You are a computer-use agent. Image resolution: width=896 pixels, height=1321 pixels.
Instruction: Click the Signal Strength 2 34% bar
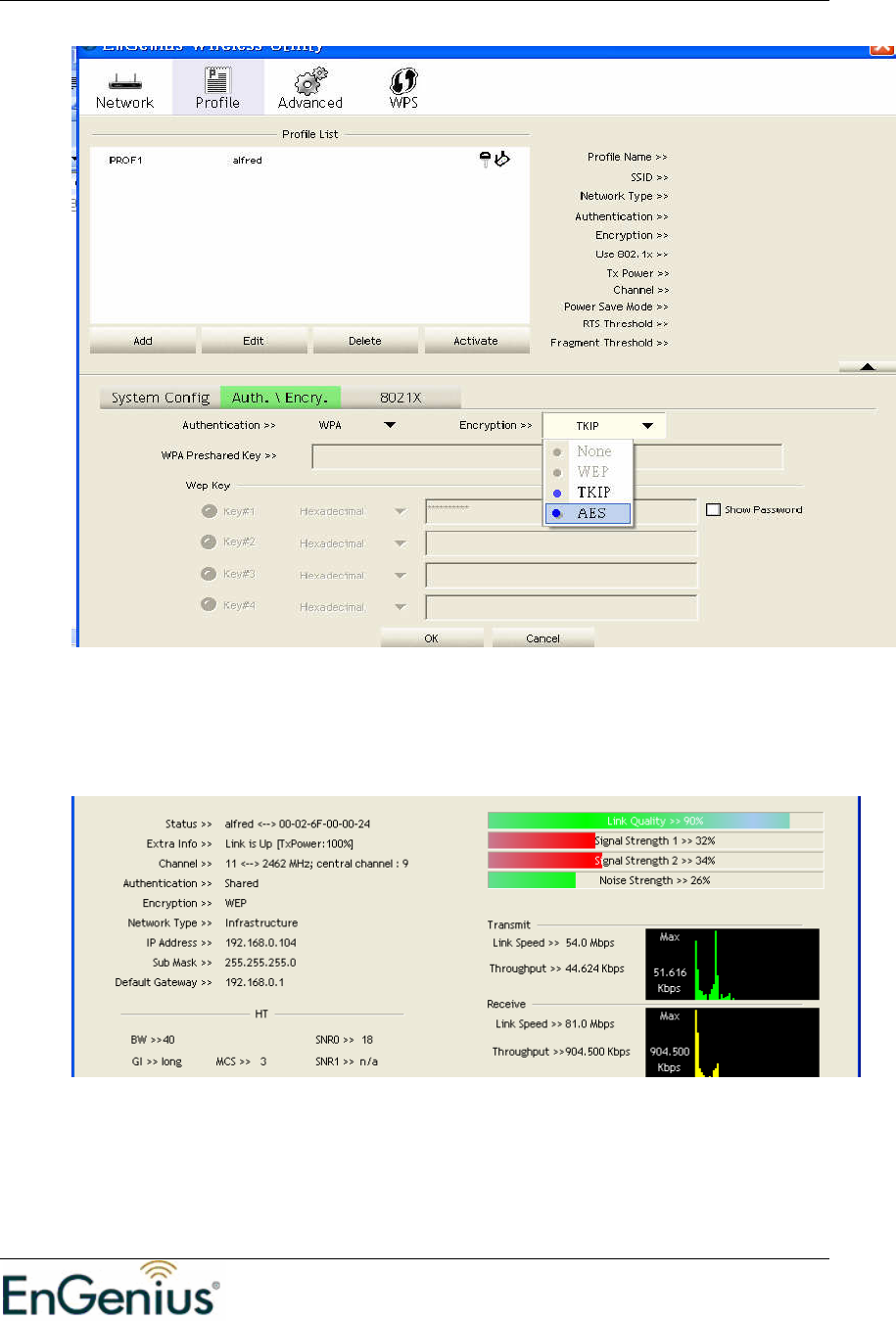pyautogui.click(x=655, y=861)
